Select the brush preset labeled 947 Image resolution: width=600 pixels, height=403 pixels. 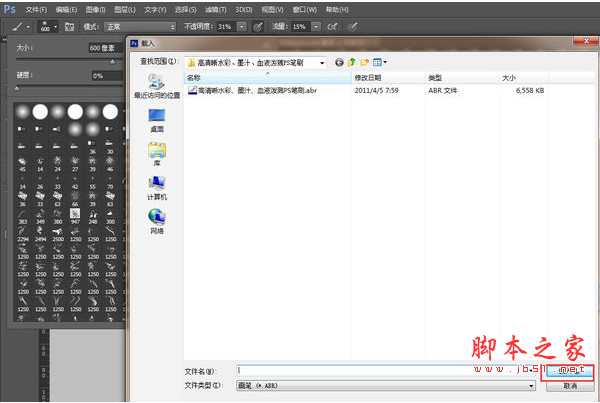tap(75, 216)
